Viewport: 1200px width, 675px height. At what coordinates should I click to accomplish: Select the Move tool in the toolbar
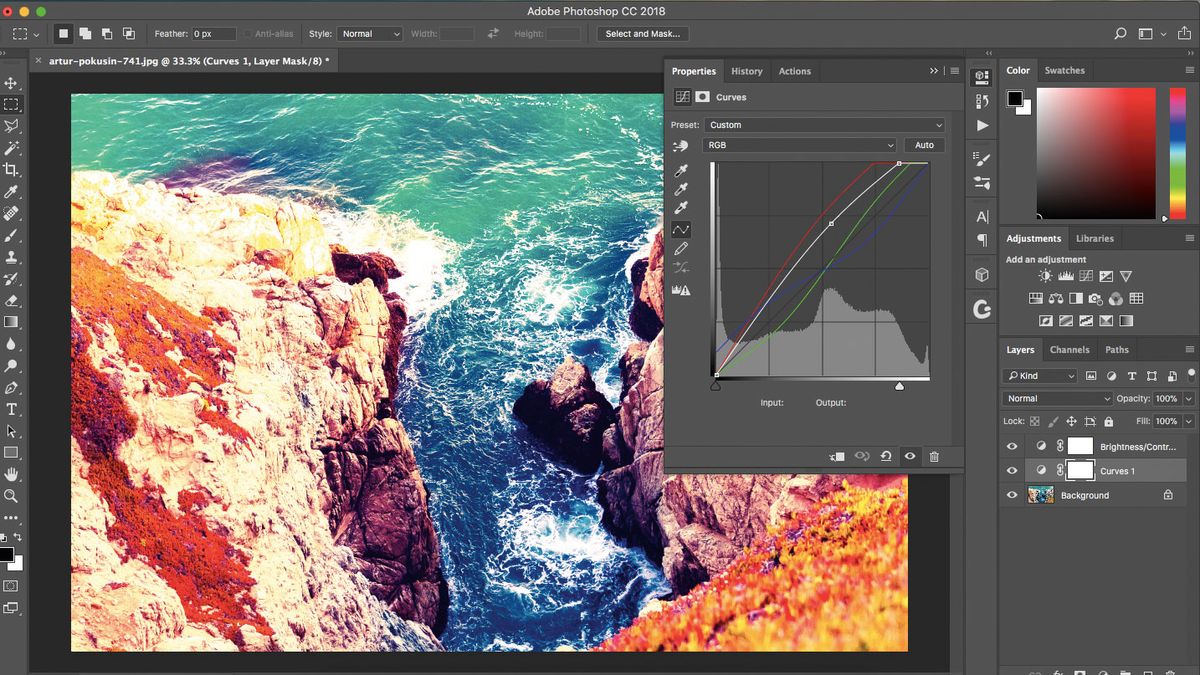(13, 83)
